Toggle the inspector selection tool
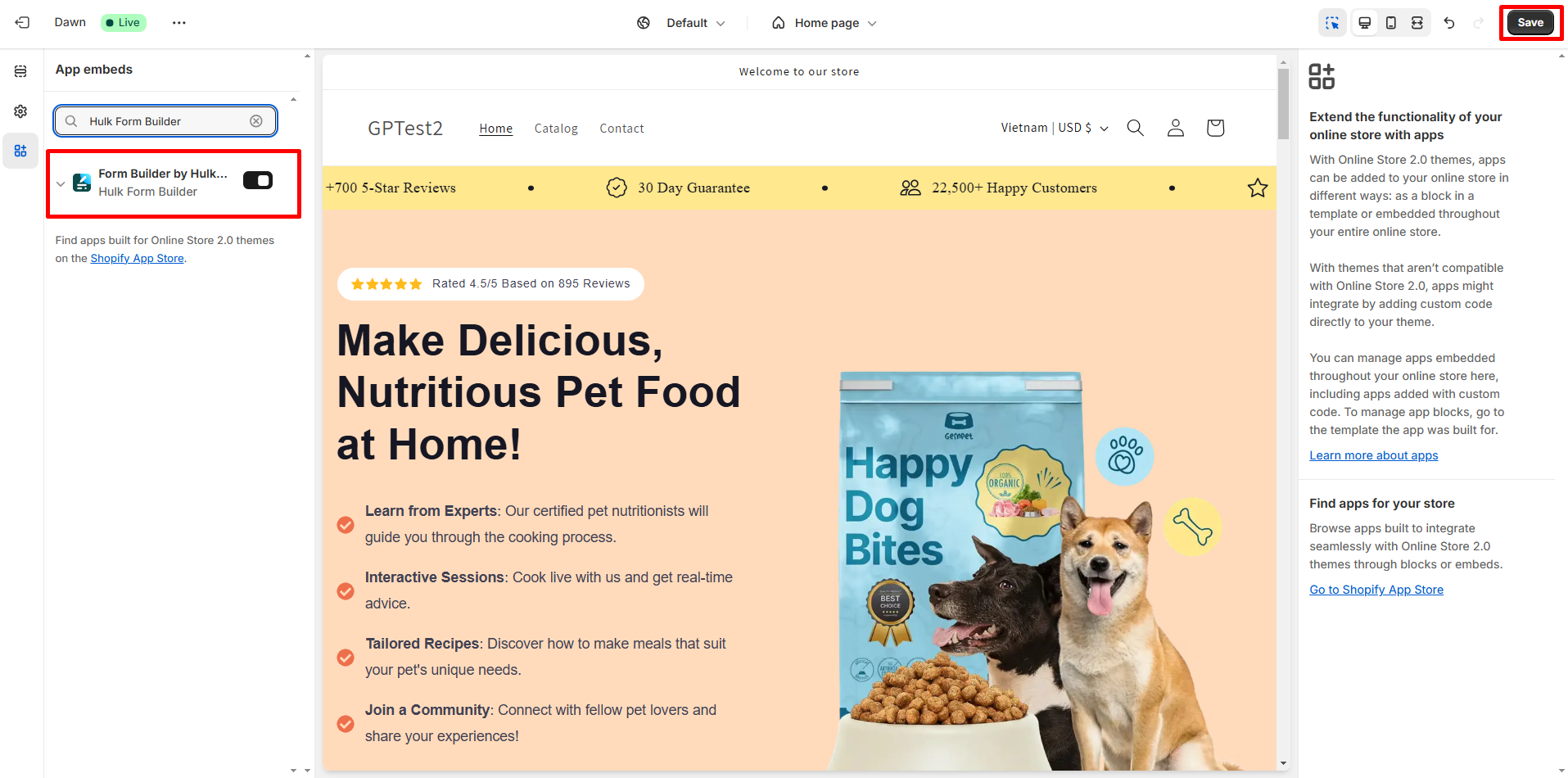The height and width of the screenshot is (778, 1568). [x=1332, y=23]
